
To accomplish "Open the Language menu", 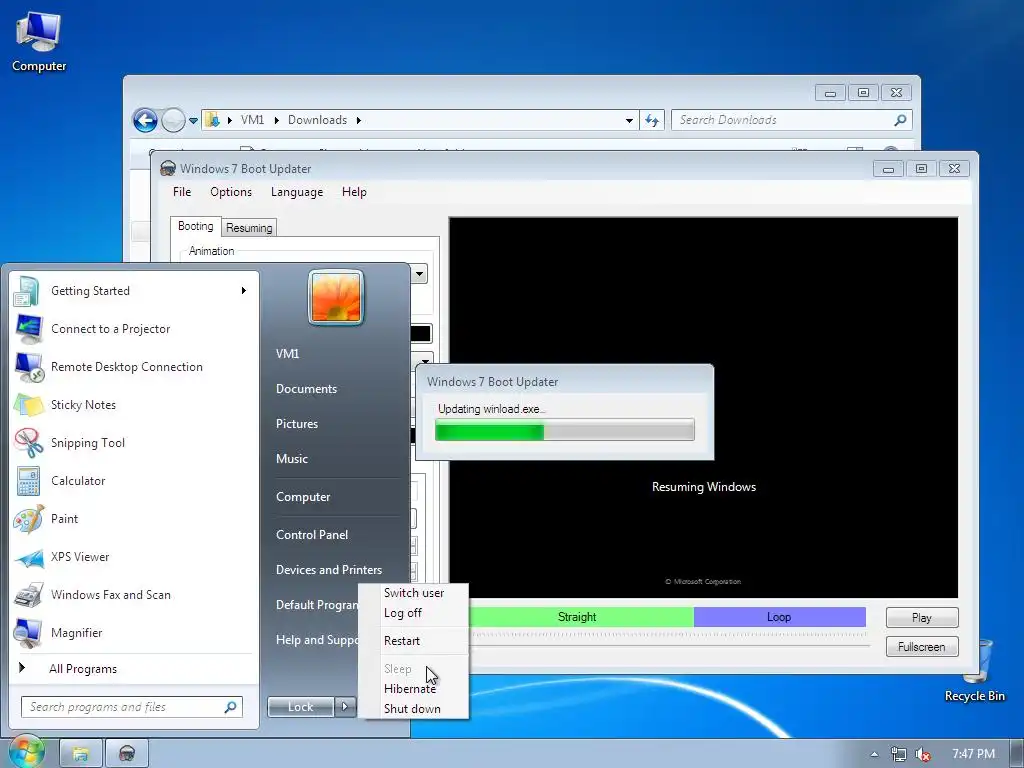I will pyautogui.click(x=297, y=192).
